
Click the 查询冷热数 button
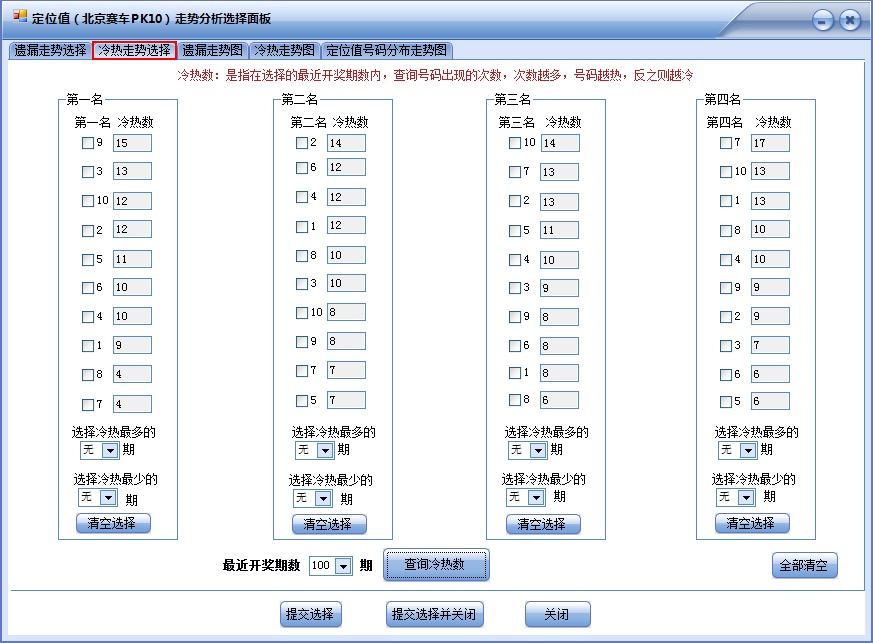click(x=434, y=565)
